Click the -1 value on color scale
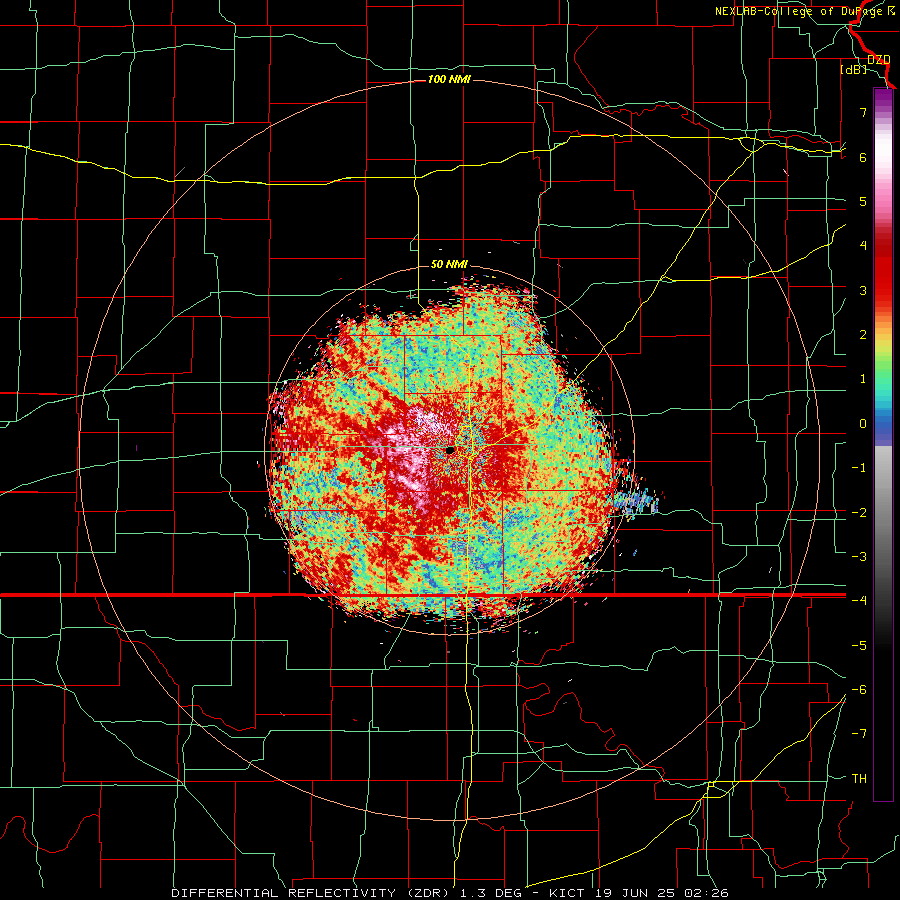The image size is (900, 900). [859, 468]
